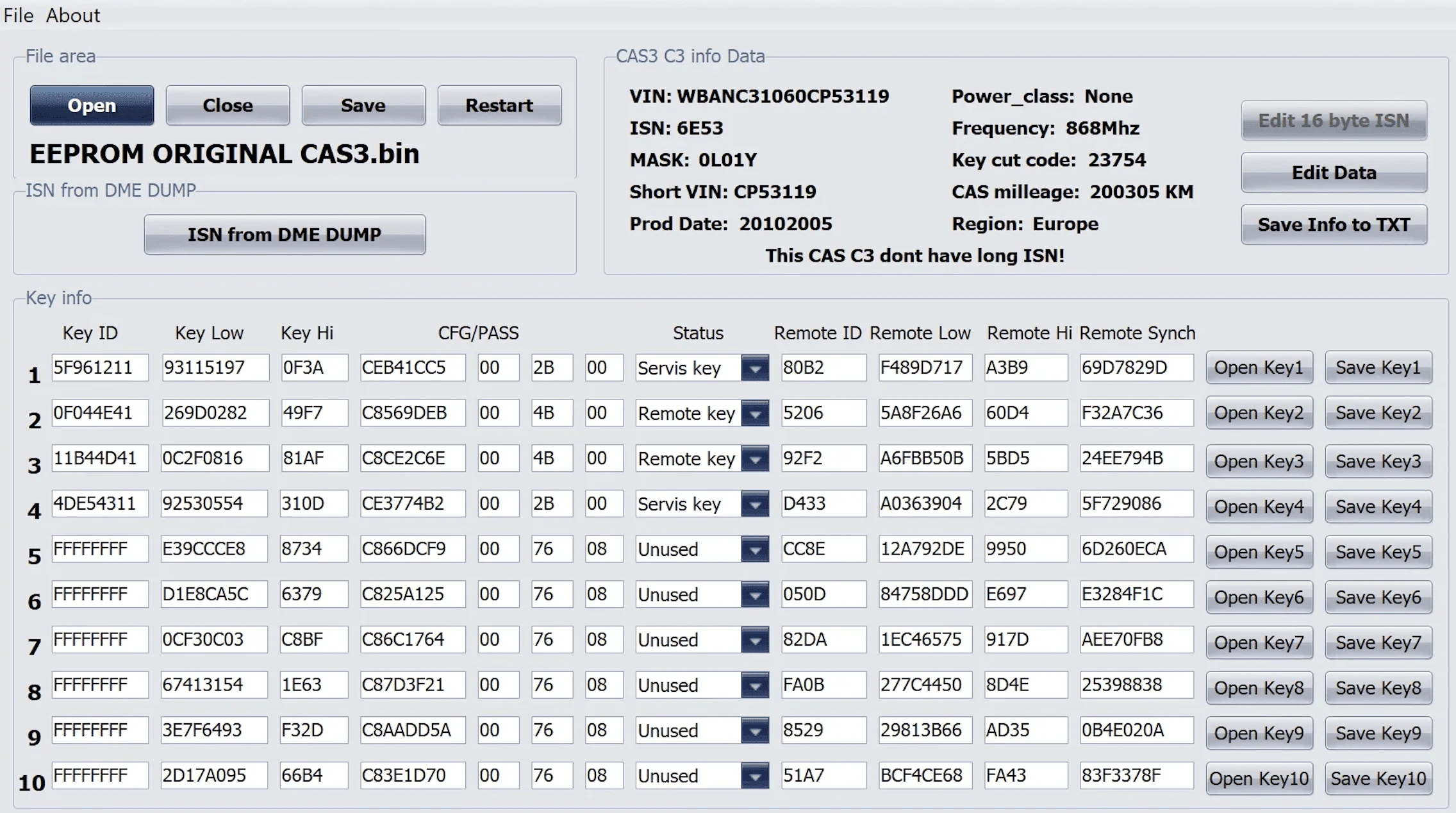1456x813 pixels.
Task: Click the Frequency 868Mhz text
Action: (1046, 128)
